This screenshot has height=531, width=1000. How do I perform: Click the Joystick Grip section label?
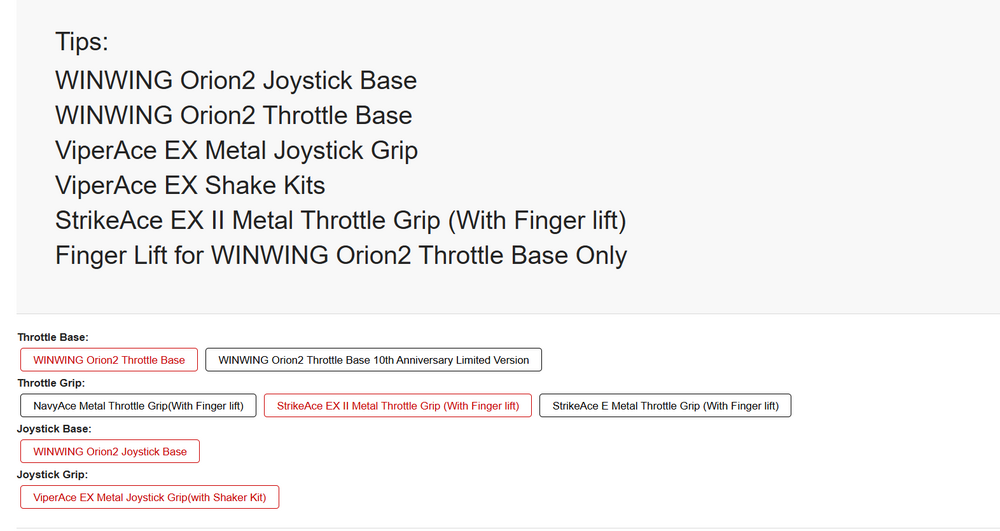tap(52, 475)
